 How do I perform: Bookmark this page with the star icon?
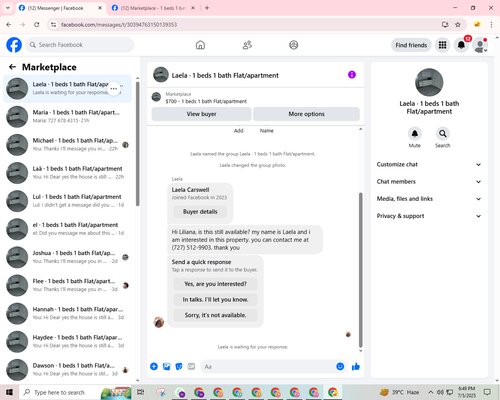pos(458,24)
